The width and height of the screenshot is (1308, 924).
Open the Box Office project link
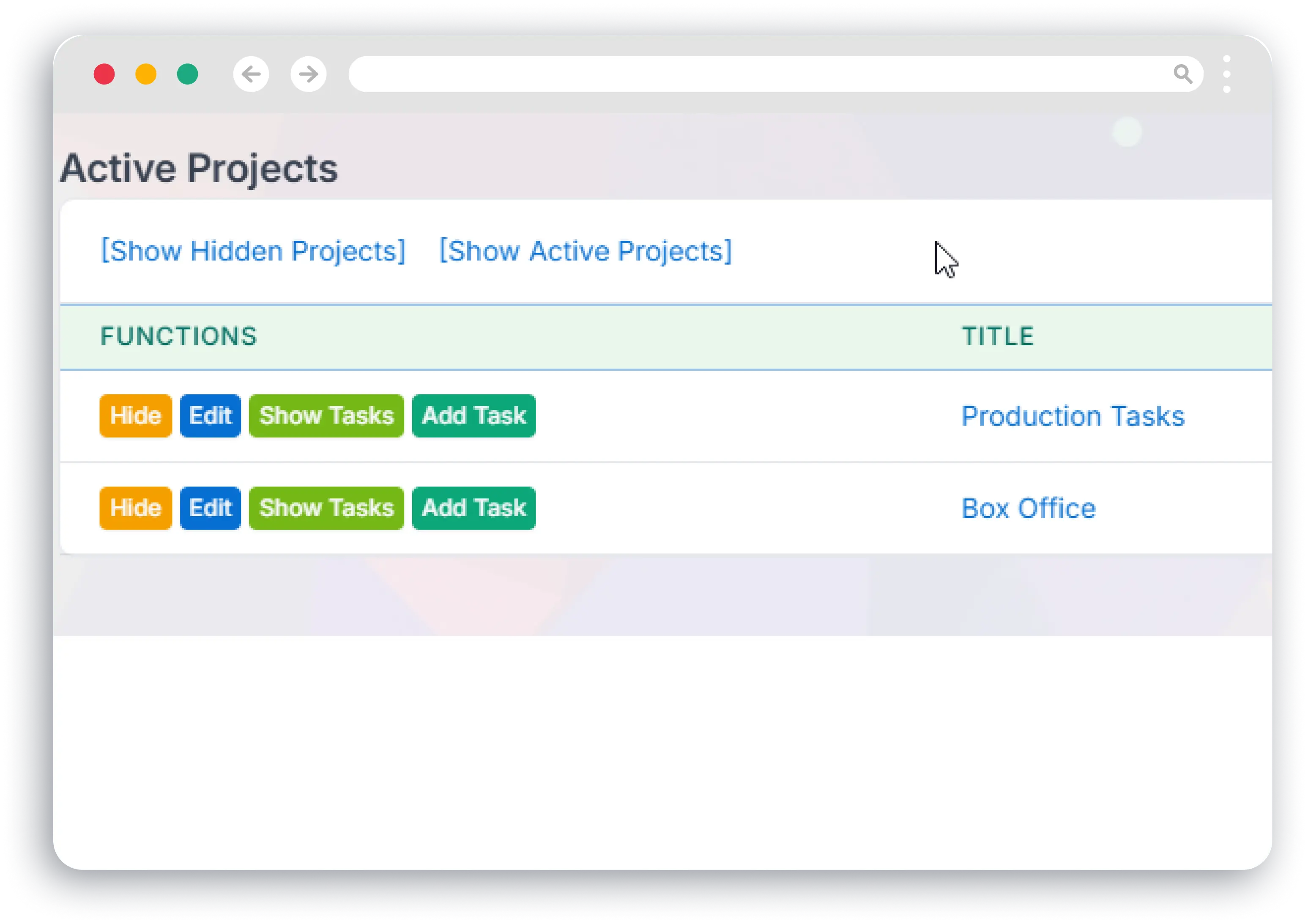pos(1028,508)
